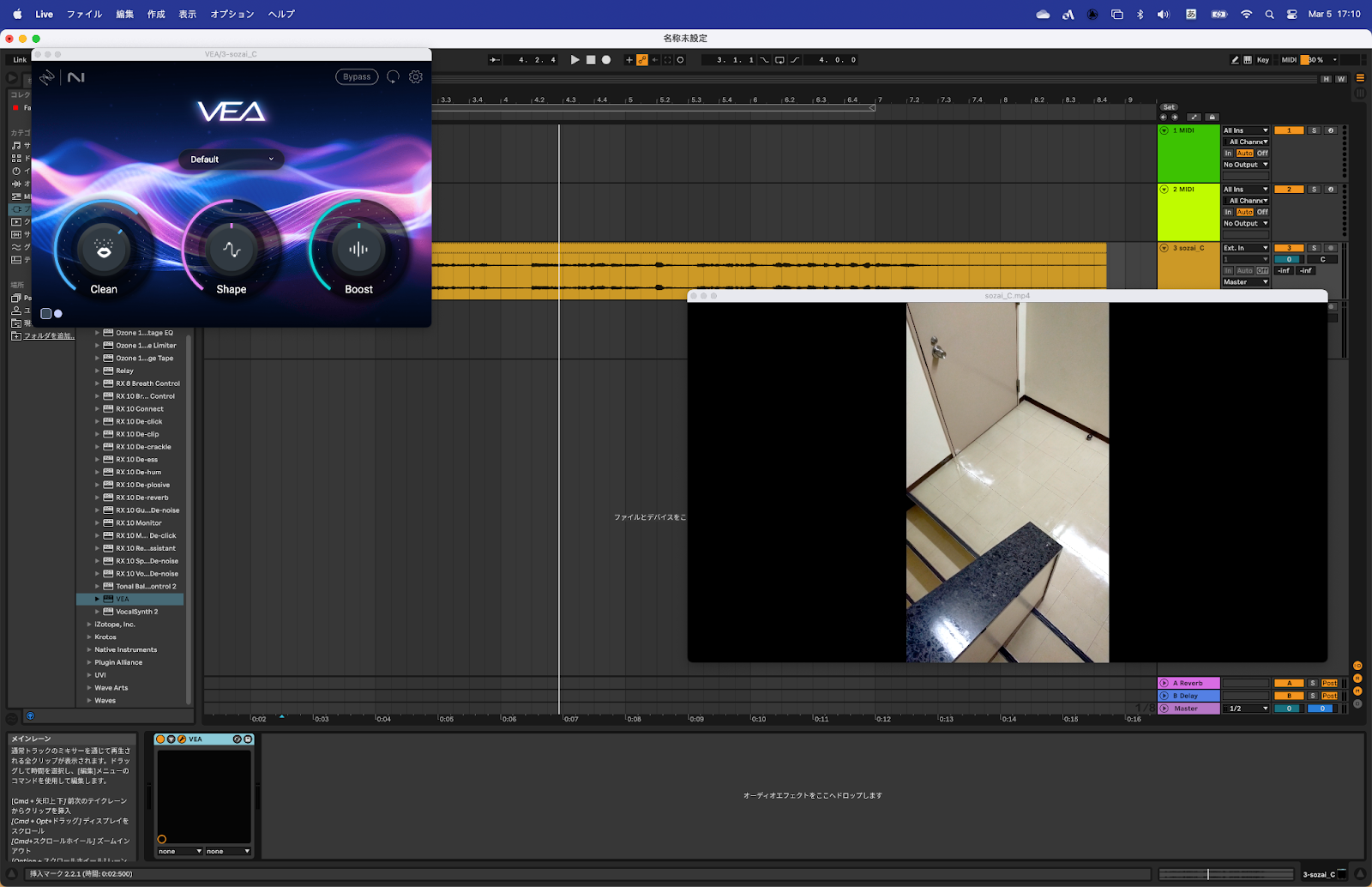The width and height of the screenshot is (1372, 887).
Task: Click the Bypass button in VEA
Action: (357, 77)
